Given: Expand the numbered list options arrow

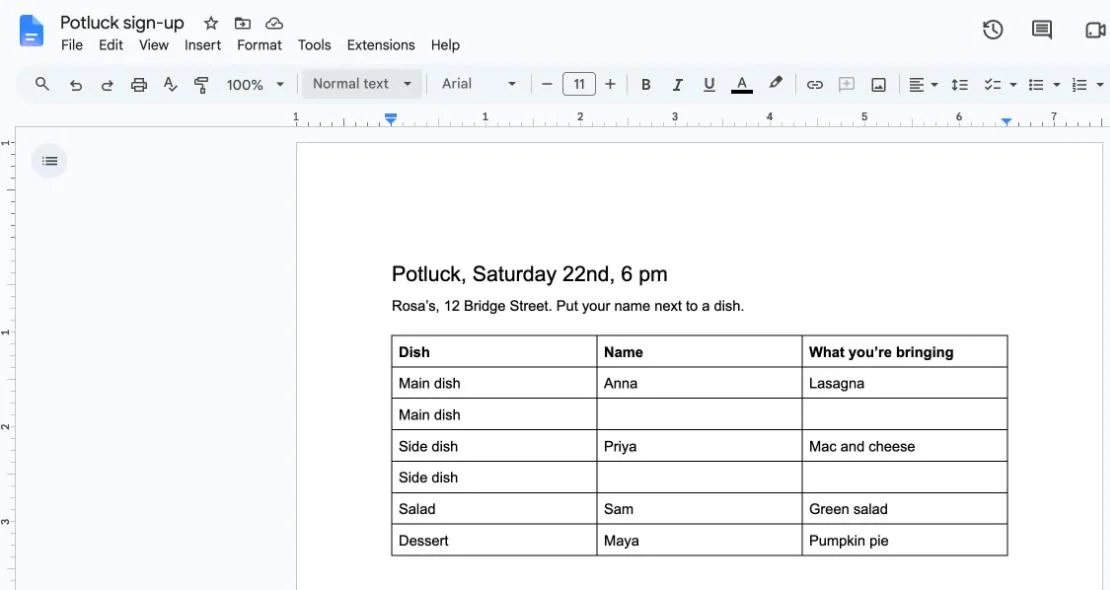Looking at the screenshot, I should (x=1099, y=85).
